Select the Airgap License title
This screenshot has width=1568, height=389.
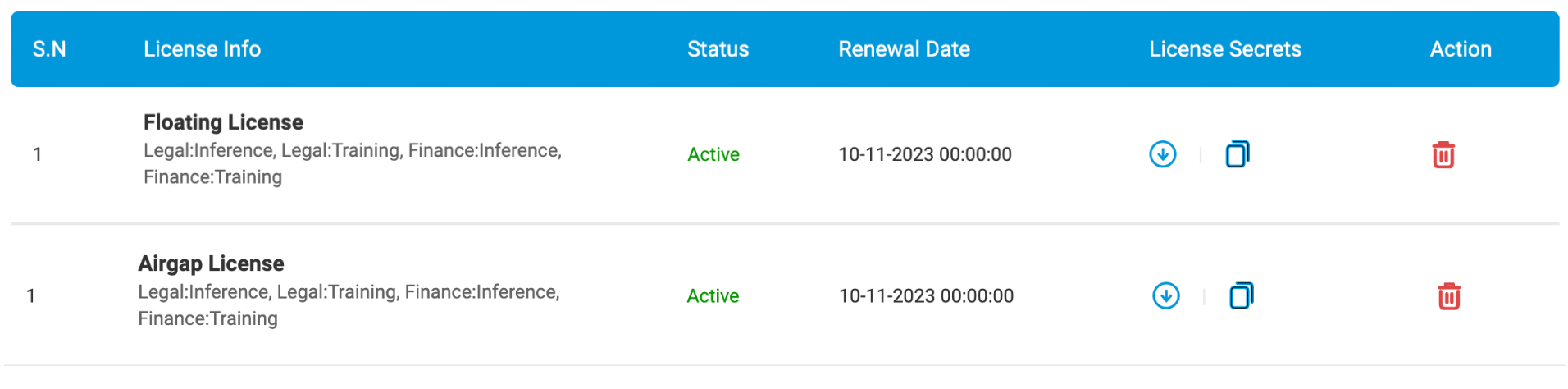[x=211, y=263]
